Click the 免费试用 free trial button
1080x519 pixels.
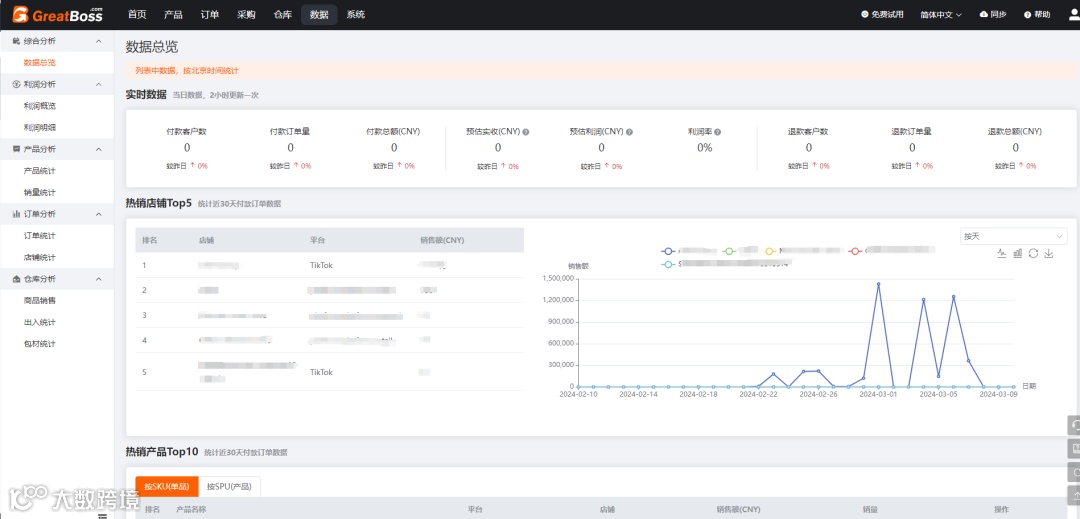point(882,14)
